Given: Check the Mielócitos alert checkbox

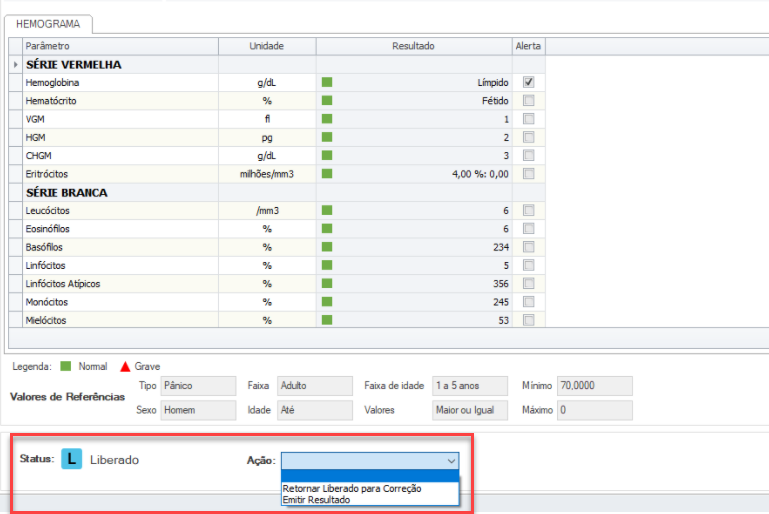Looking at the screenshot, I should [528, 320].
